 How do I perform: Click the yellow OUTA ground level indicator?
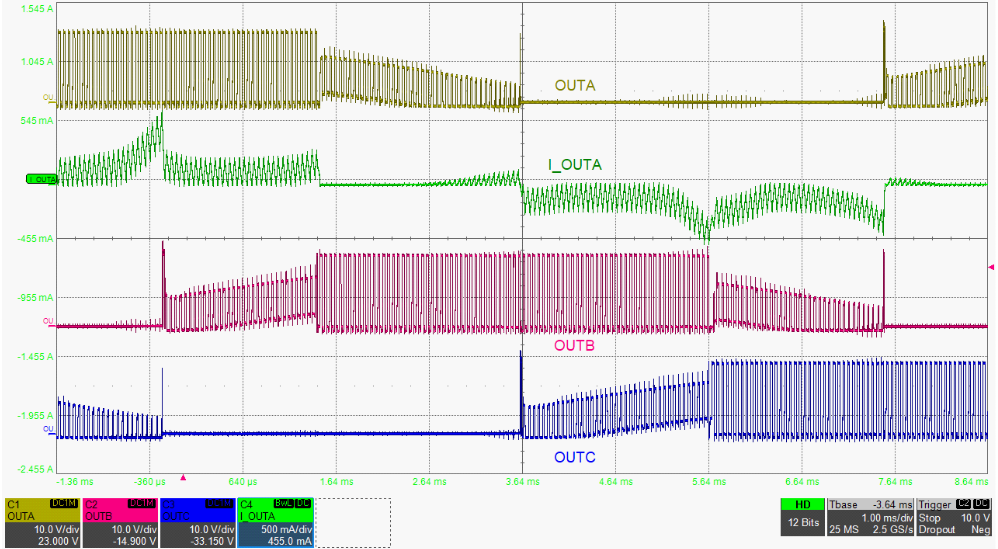48,97
